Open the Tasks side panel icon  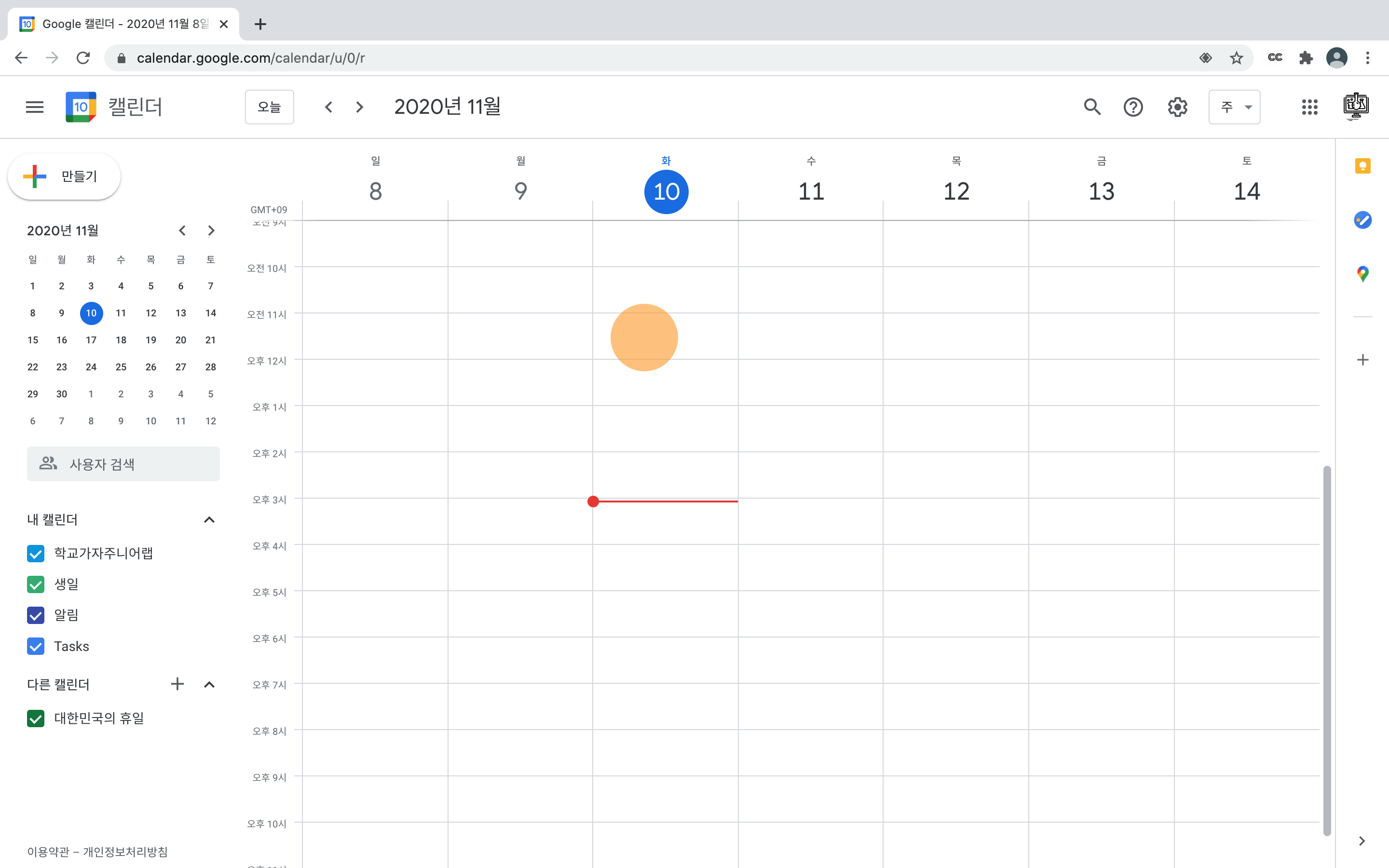(1362, 220)
